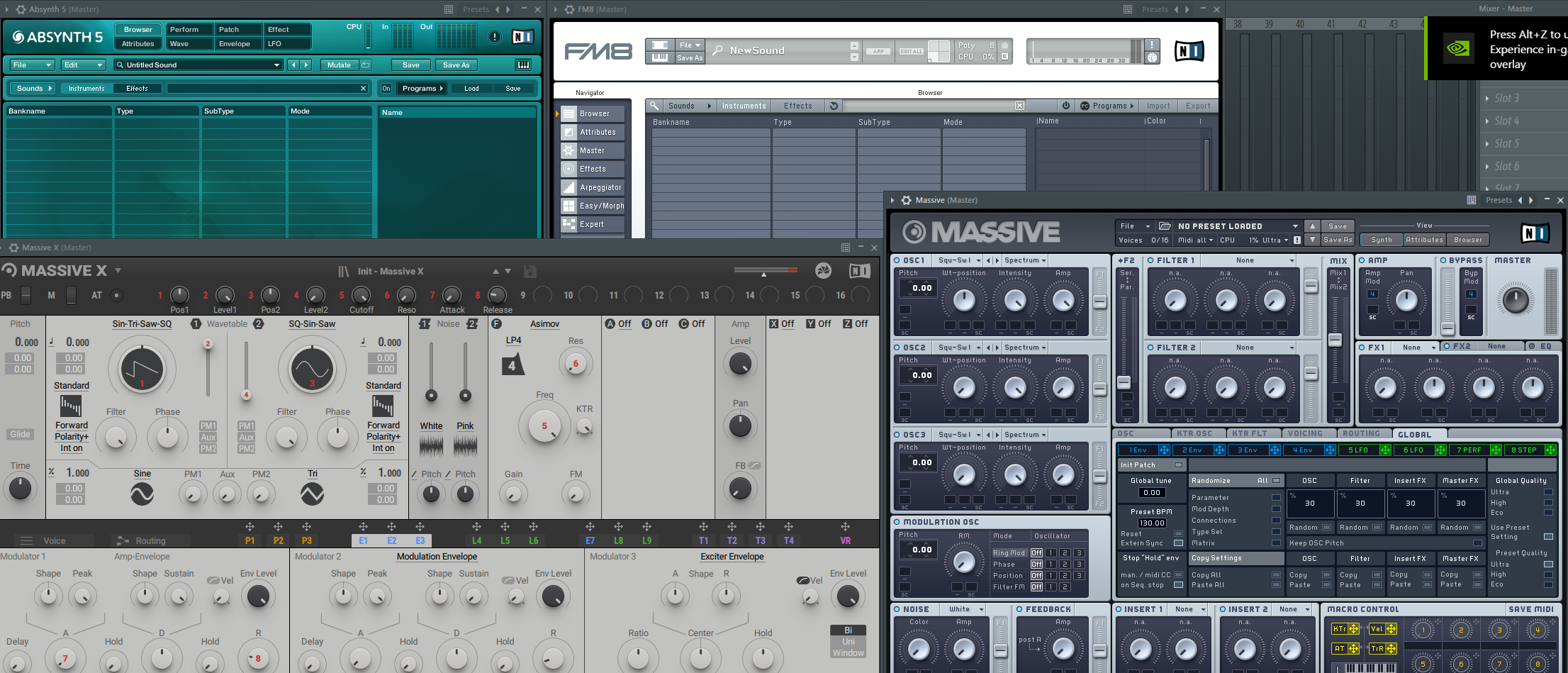Go to the previous sound arrow in Absynth
This screenshot has width=1568, height=673.
click(293, 65)
